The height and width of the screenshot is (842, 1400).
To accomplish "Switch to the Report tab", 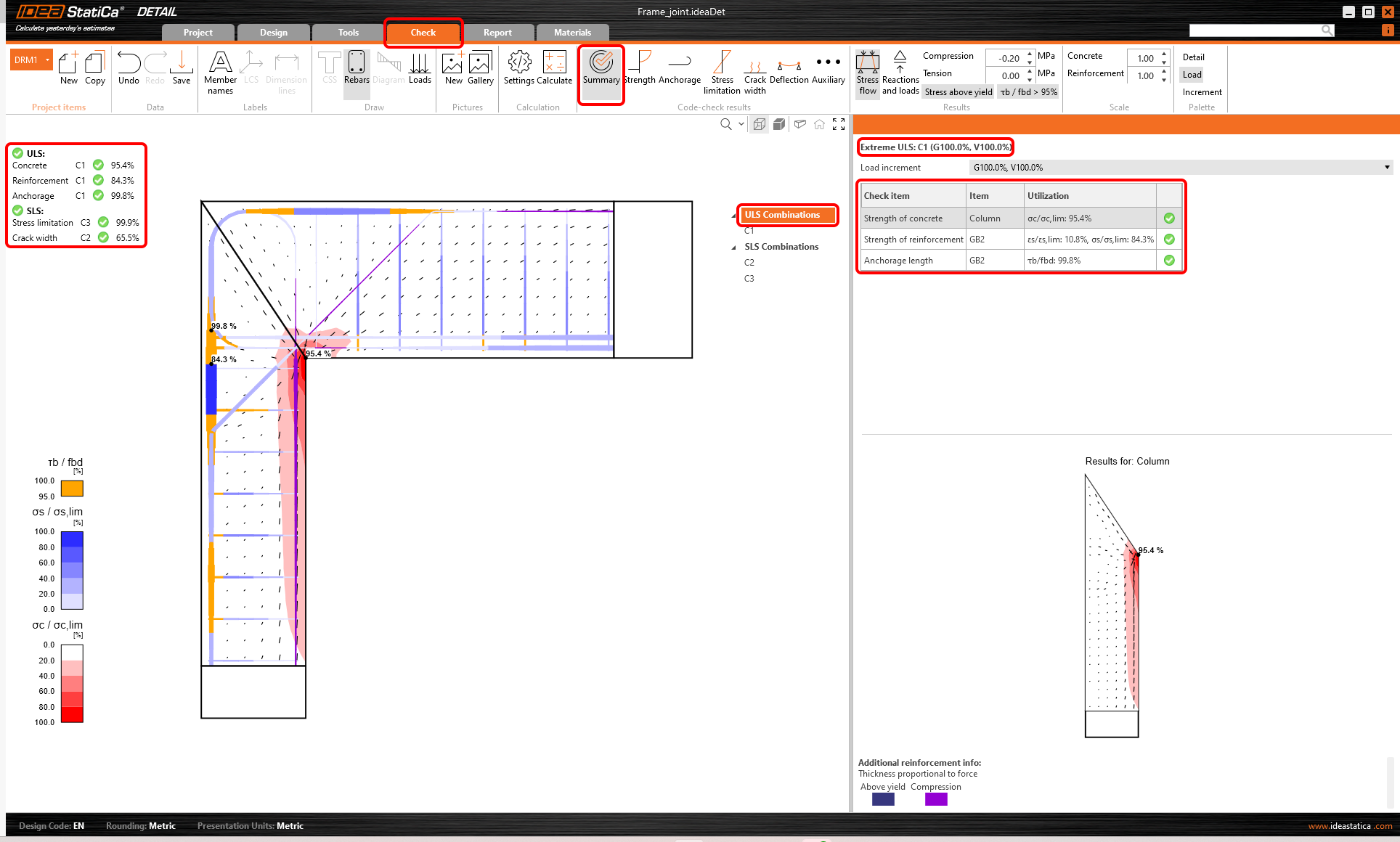I will (x=498, y=32).
